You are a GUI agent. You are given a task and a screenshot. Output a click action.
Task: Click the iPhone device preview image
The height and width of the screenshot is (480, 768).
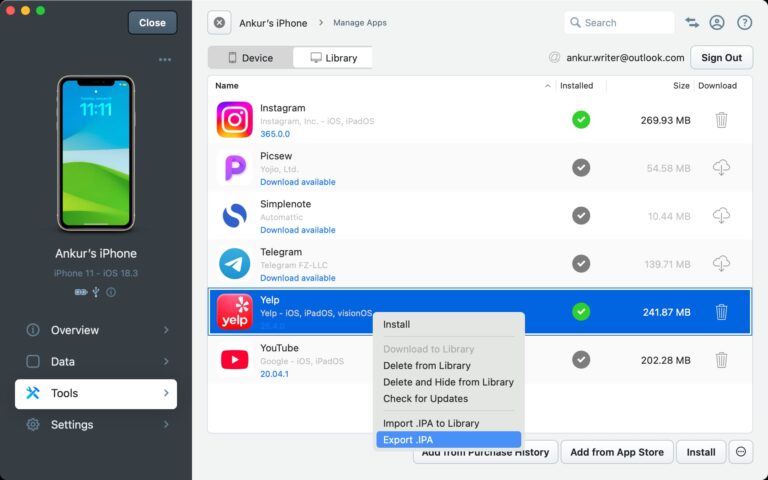(x=96, y=153)
